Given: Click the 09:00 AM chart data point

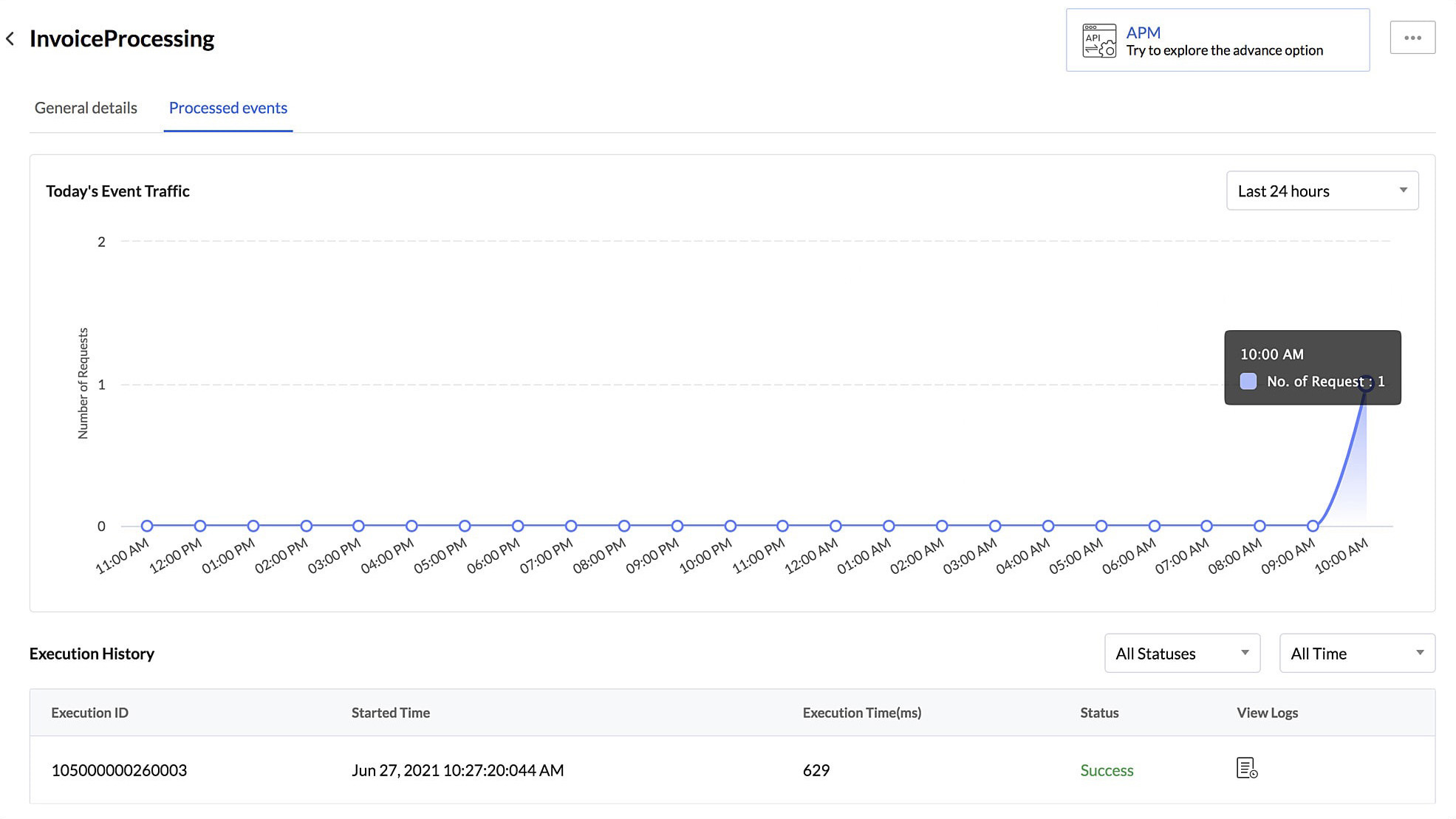Looking at the screenshot, I should 1312,526.
